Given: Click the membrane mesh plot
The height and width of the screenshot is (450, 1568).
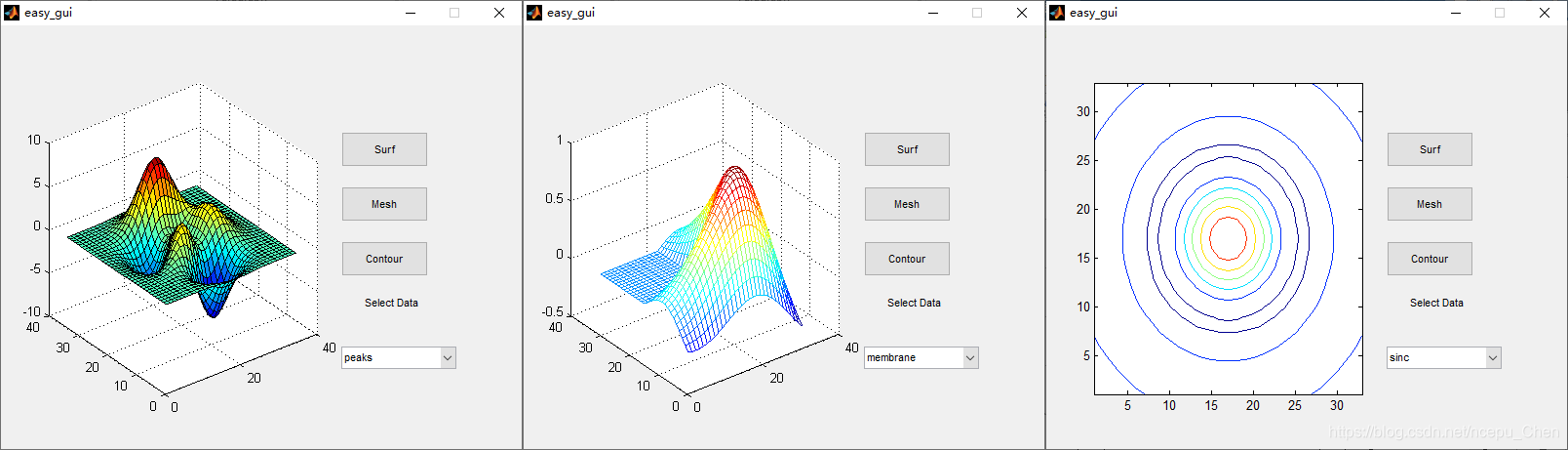Looking at the screenshot, I should click(x=704, y=239).
